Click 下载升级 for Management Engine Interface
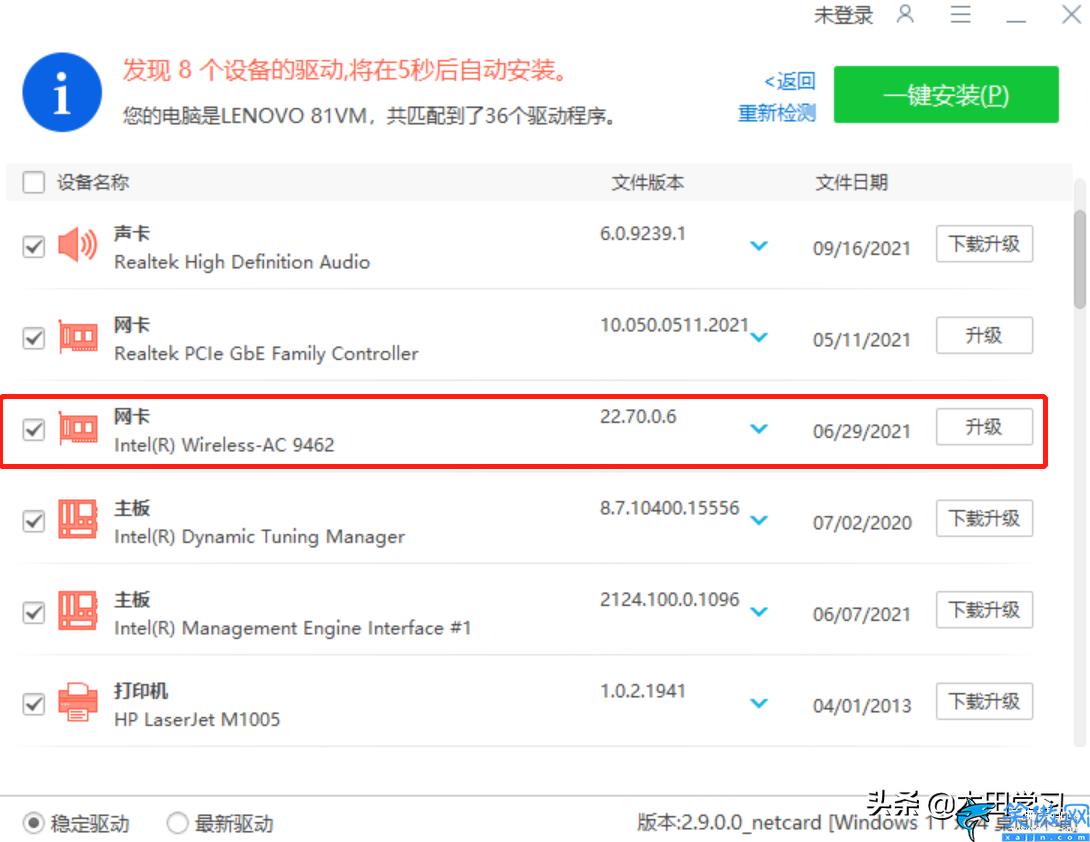Image resolution: width=1090 pixels, height=842 pixels. [x=984, y=610]
